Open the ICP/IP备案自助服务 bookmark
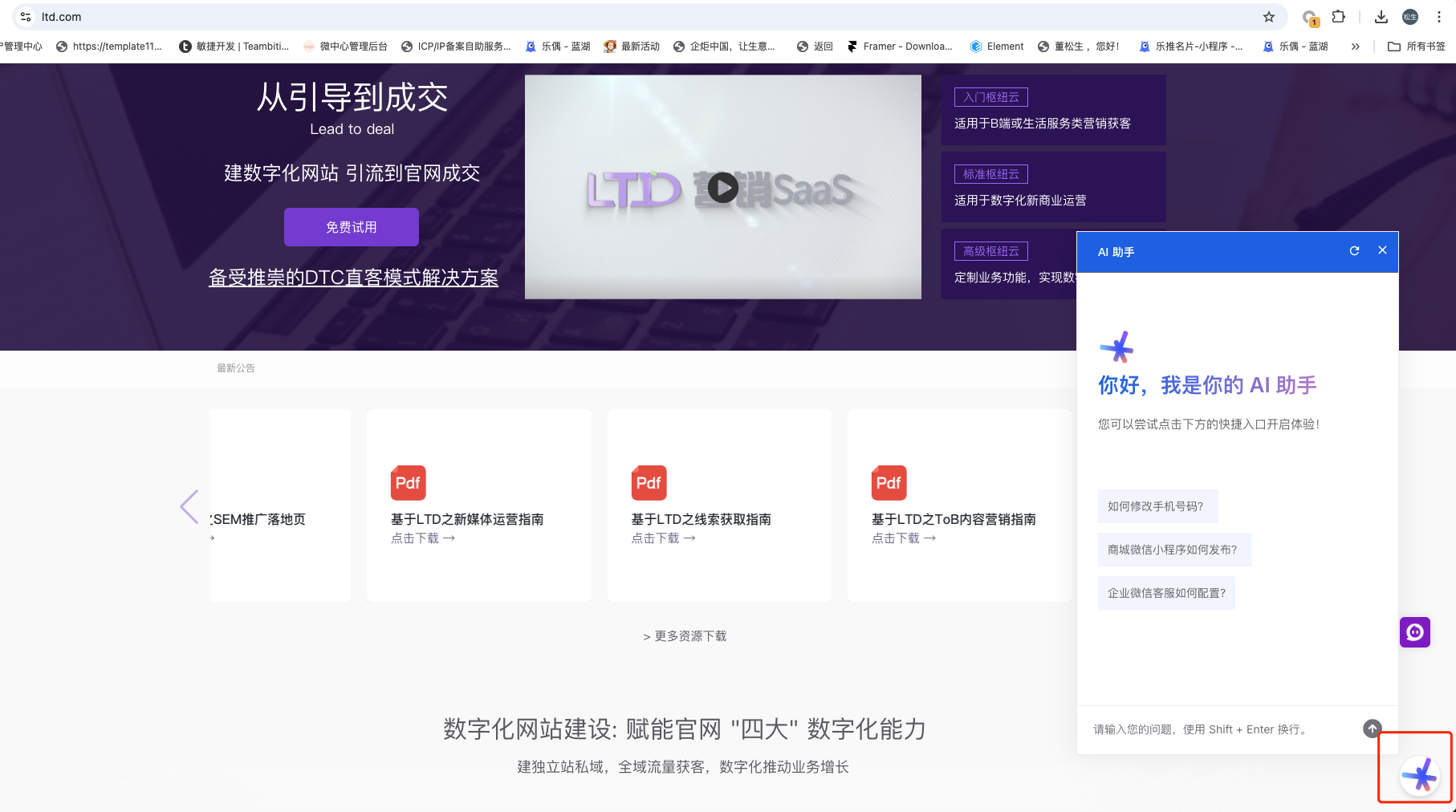Image resolution: width=1456 pixels, height=812 pixels. (x=456, y=47)
